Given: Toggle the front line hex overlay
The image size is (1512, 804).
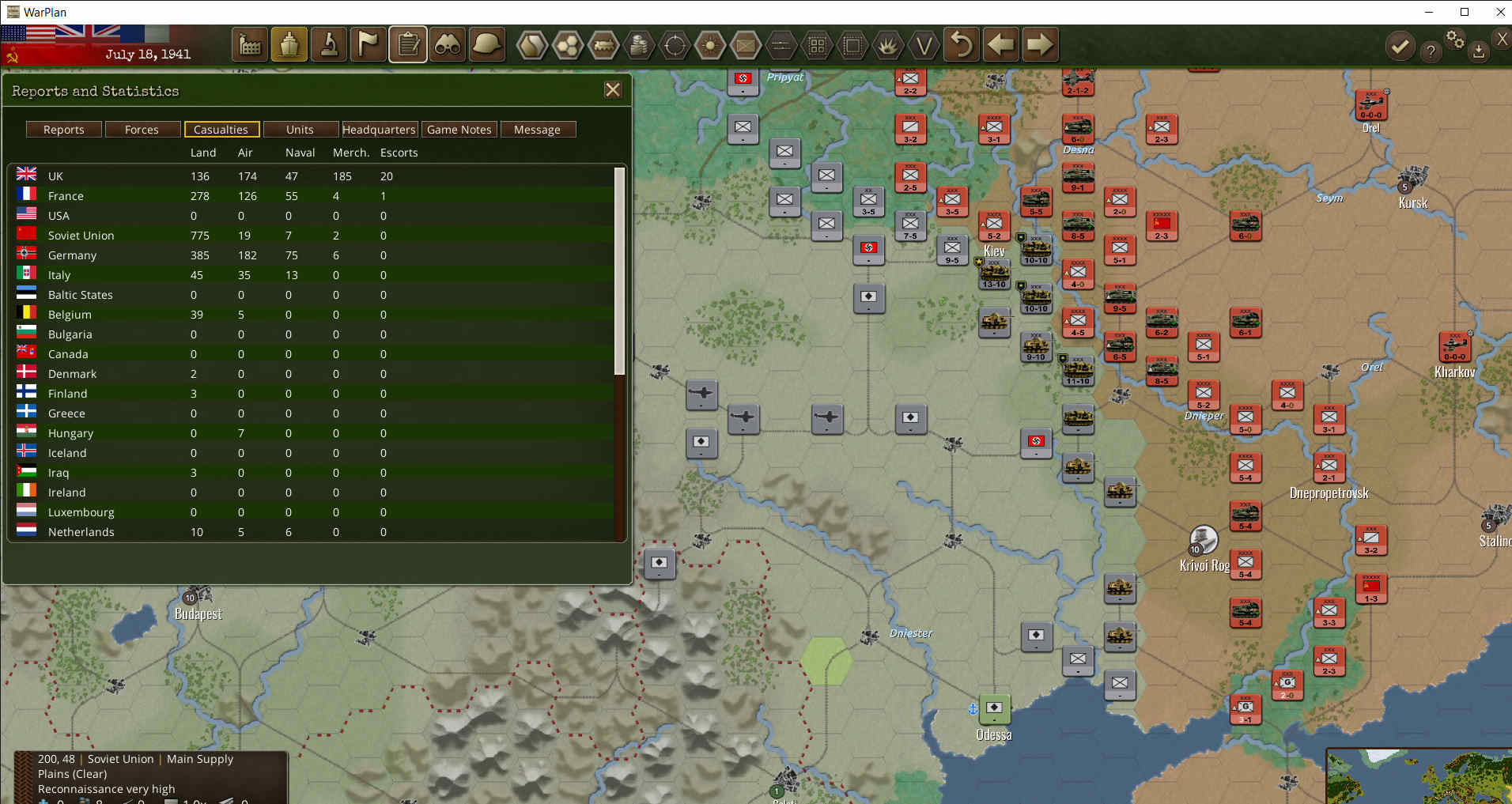Looking at the screenshot, I should pyautogui.click(x=781, y=45).
